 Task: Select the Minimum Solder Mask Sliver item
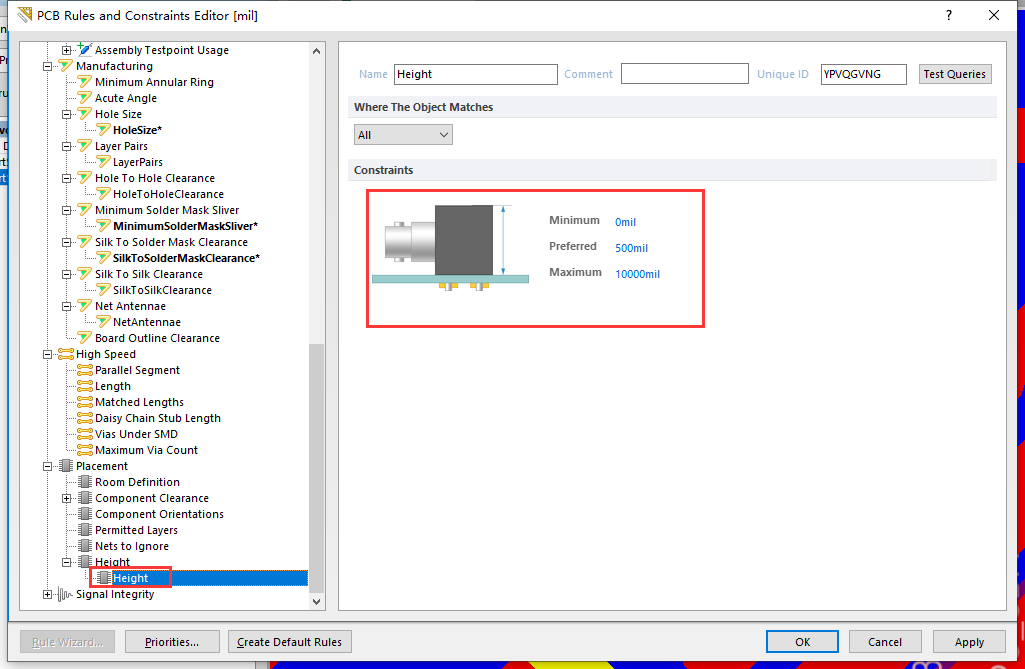click(x=167, y=210)
